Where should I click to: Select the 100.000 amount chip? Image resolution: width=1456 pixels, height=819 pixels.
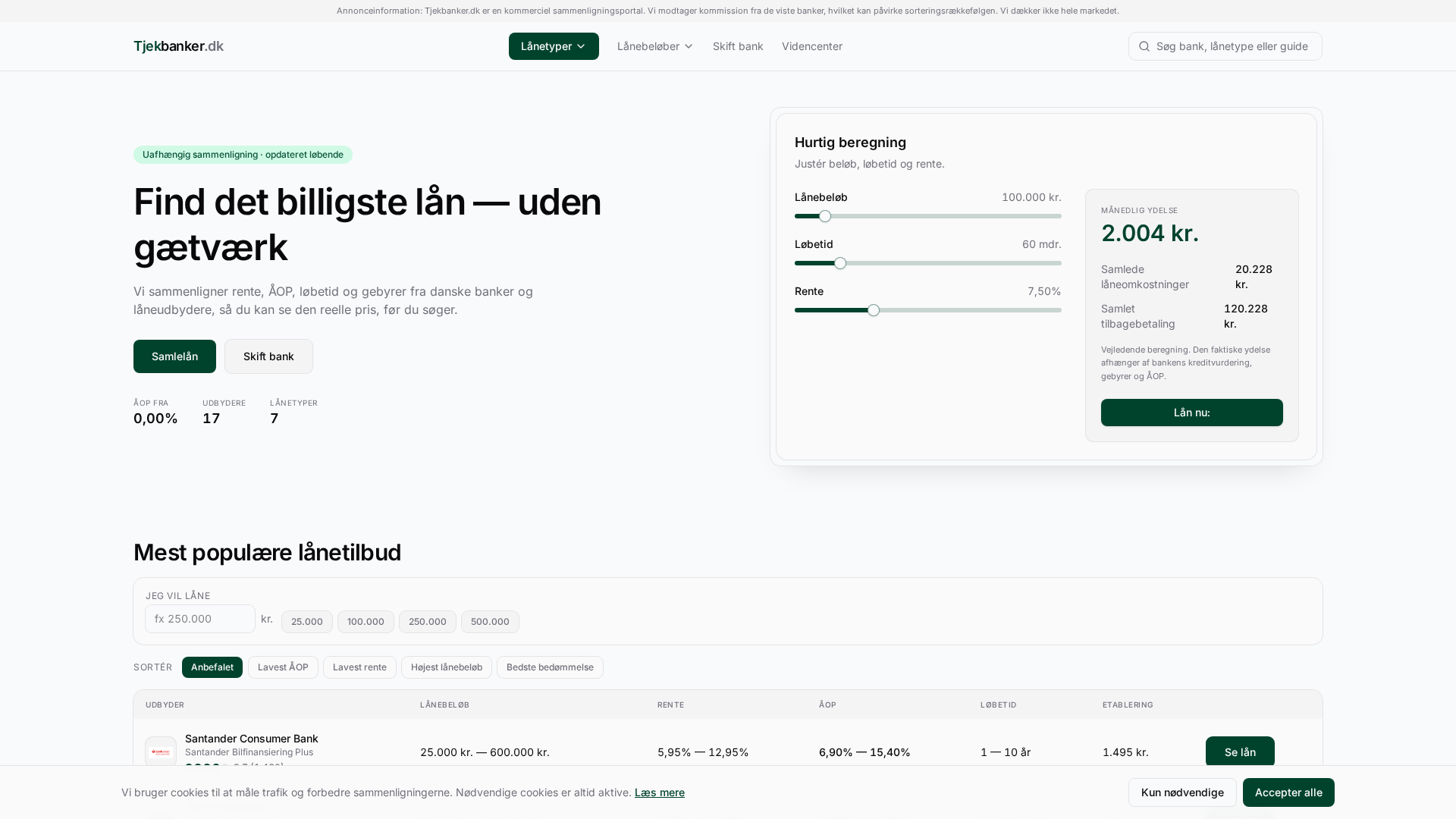366,622
